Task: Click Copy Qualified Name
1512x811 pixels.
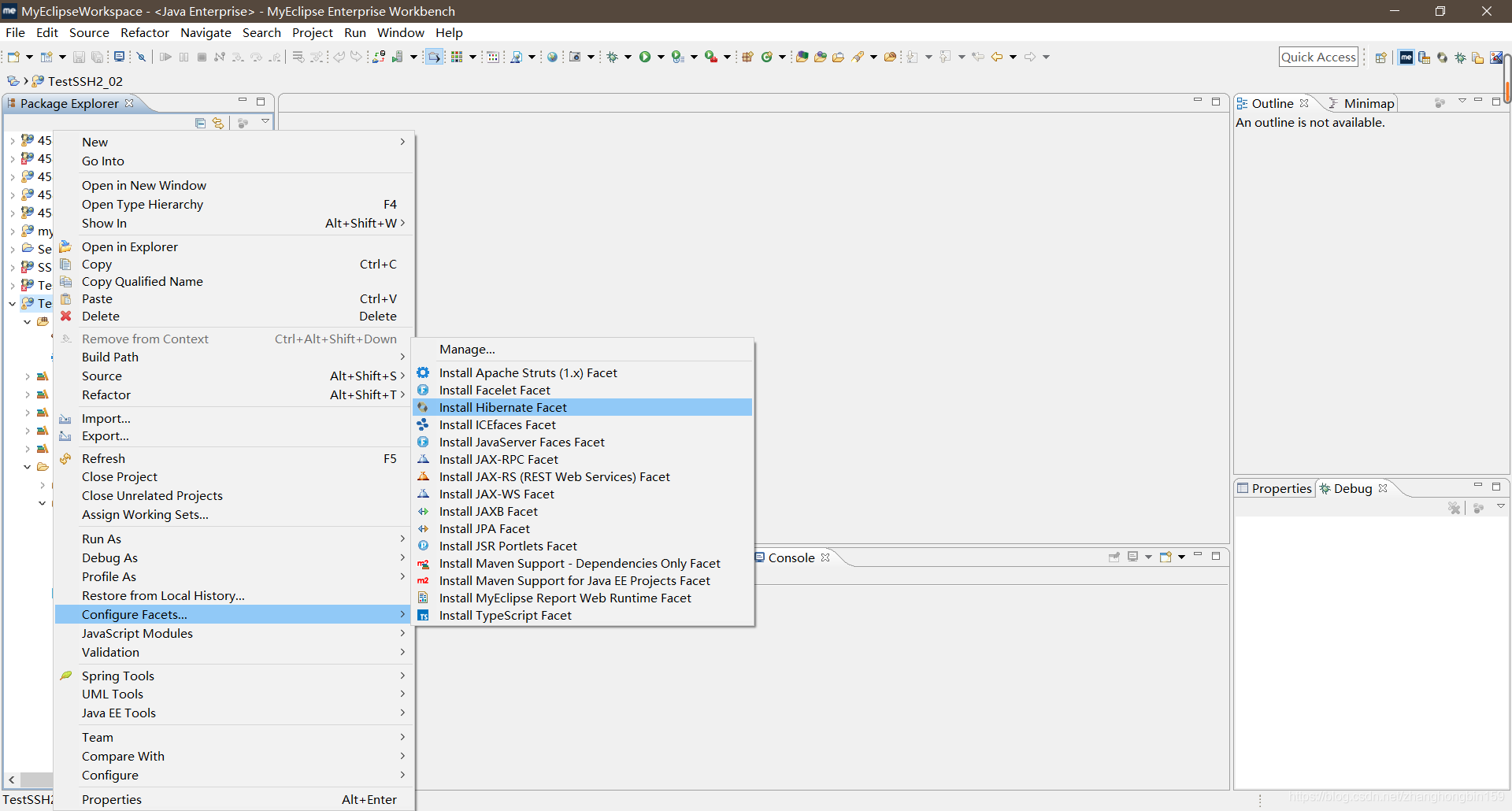Action: pyautogui.click(x=233, y=281)
